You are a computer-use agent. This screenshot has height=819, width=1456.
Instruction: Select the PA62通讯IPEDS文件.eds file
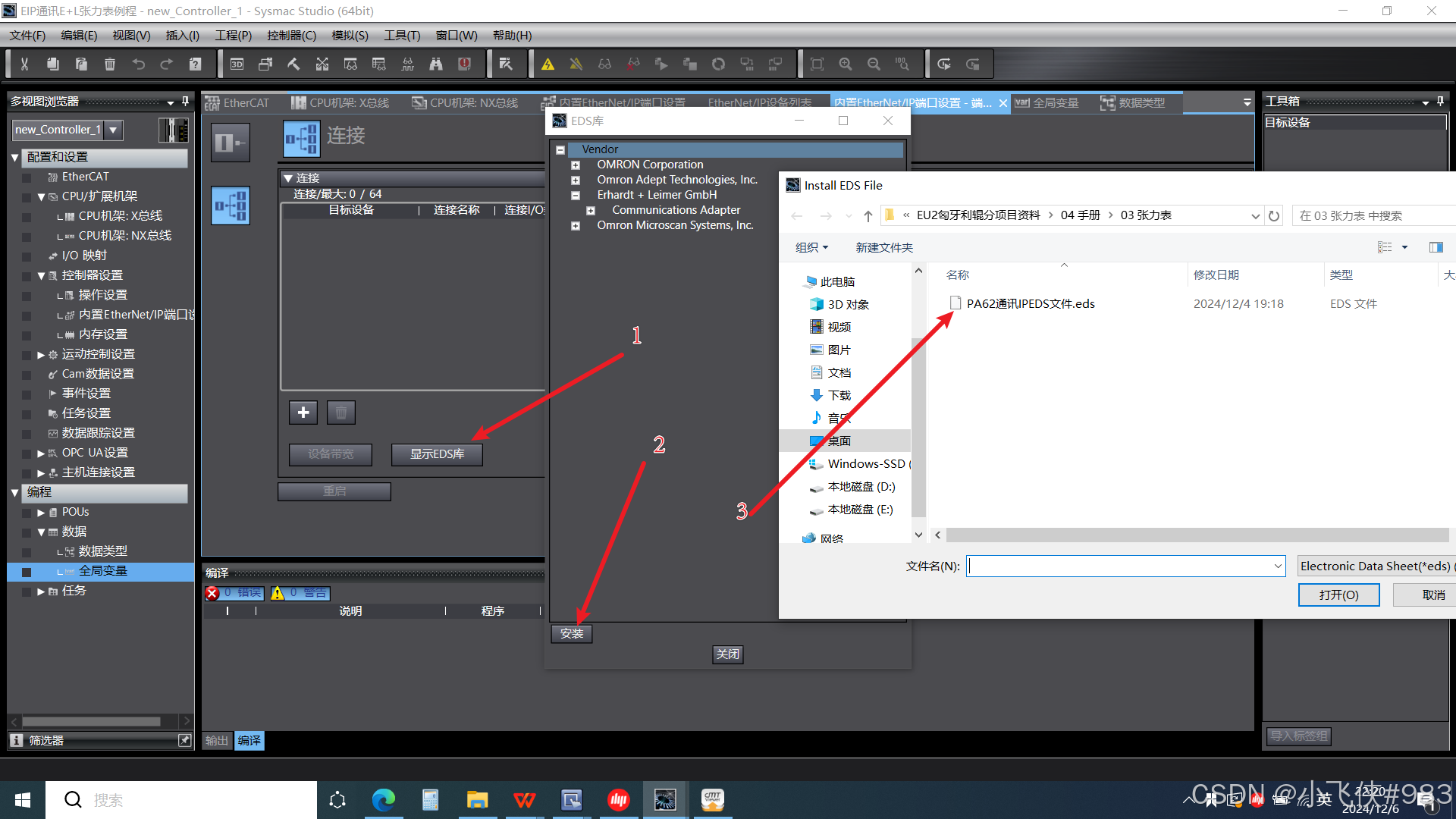tap(1030, 304)
